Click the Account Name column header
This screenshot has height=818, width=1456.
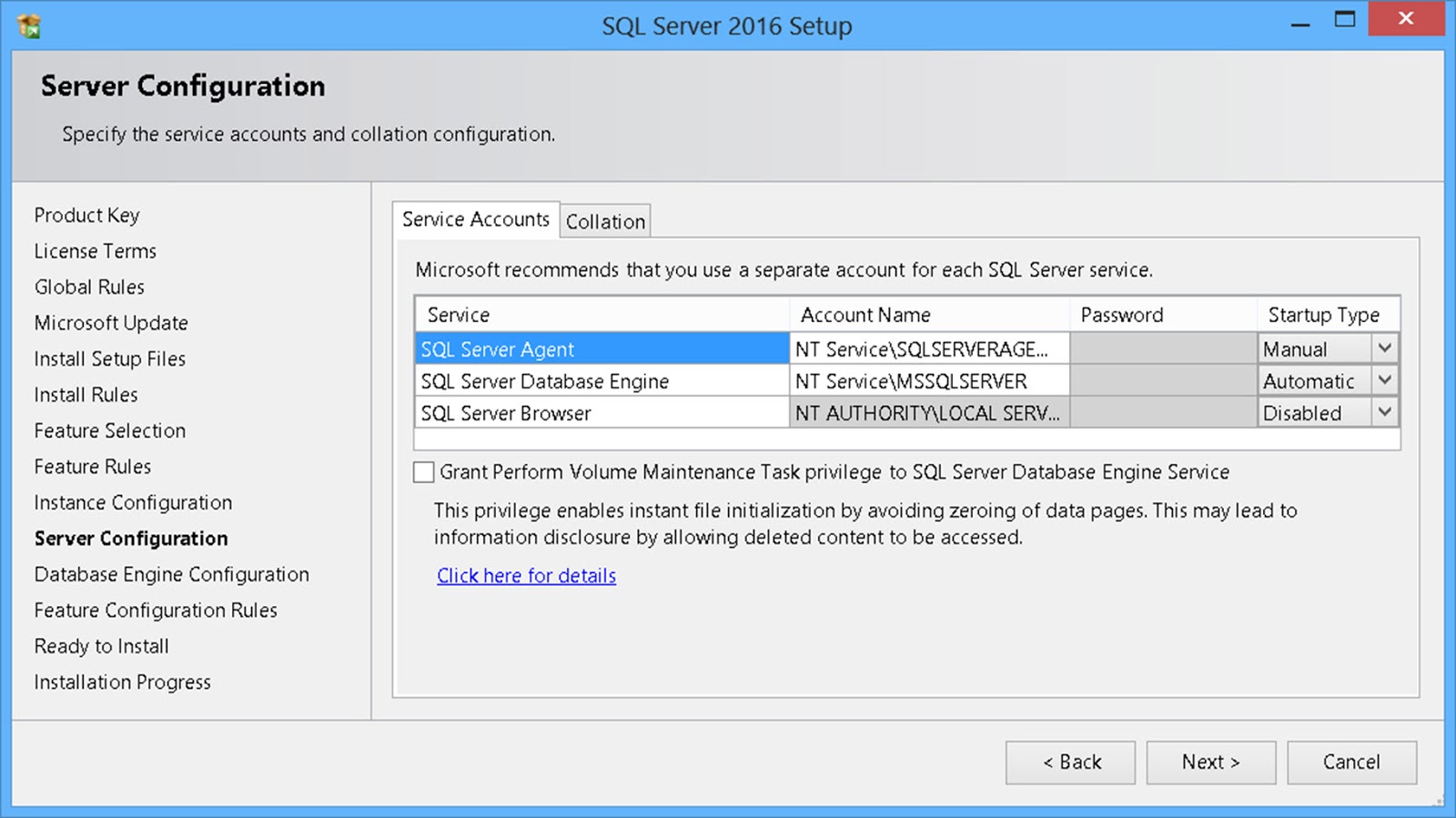click(x=929, y=315)
